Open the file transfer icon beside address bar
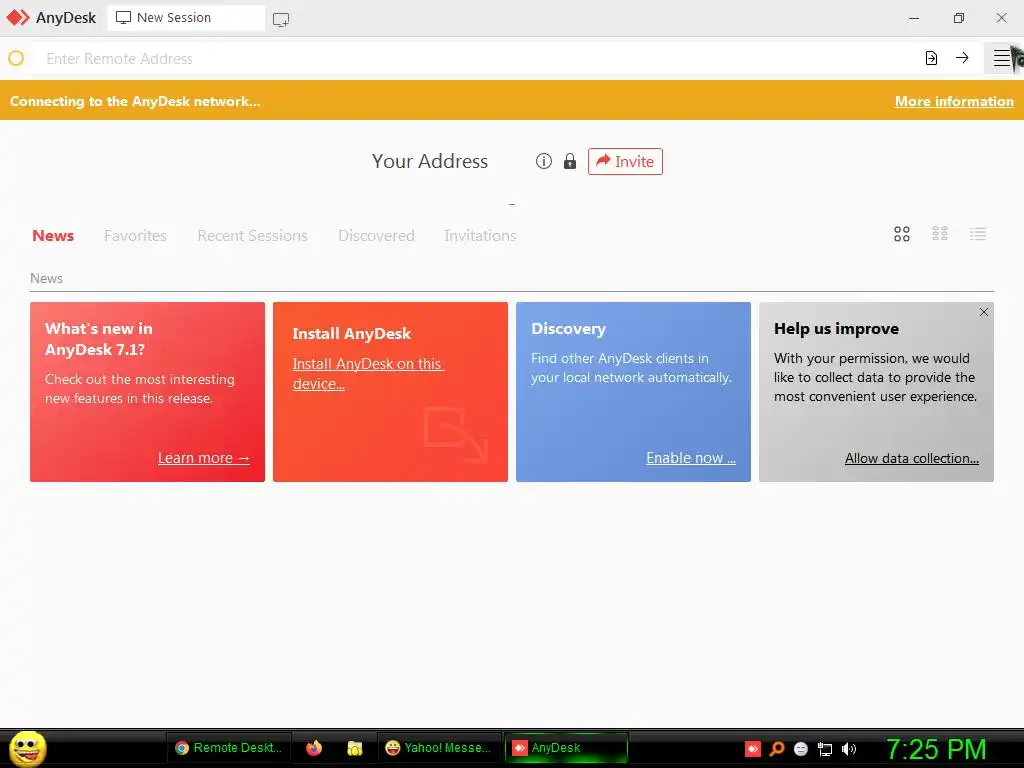The image size is (1024, 768). (931, 58)
